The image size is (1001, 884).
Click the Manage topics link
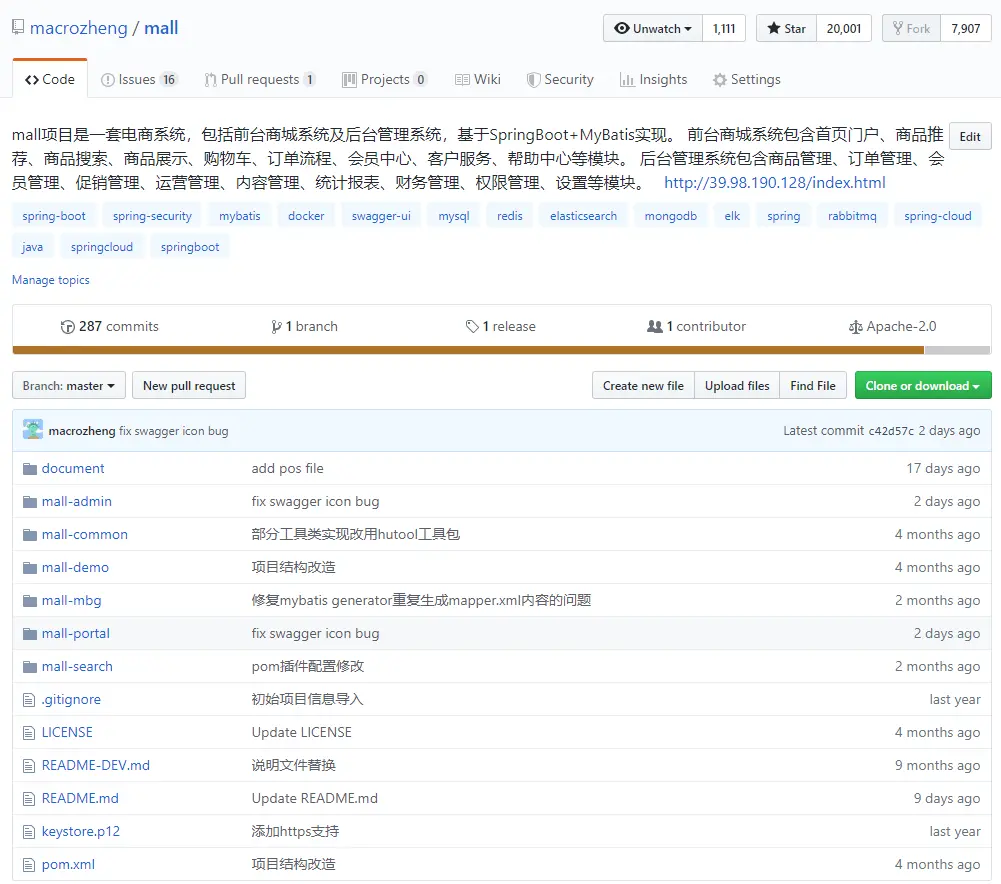[x=50, y=280]
